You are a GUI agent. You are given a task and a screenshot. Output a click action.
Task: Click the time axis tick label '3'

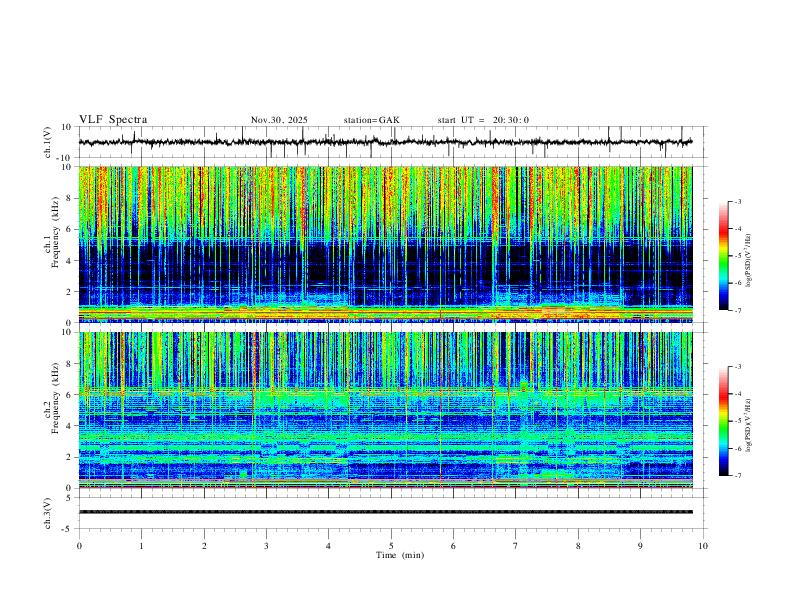266,546
